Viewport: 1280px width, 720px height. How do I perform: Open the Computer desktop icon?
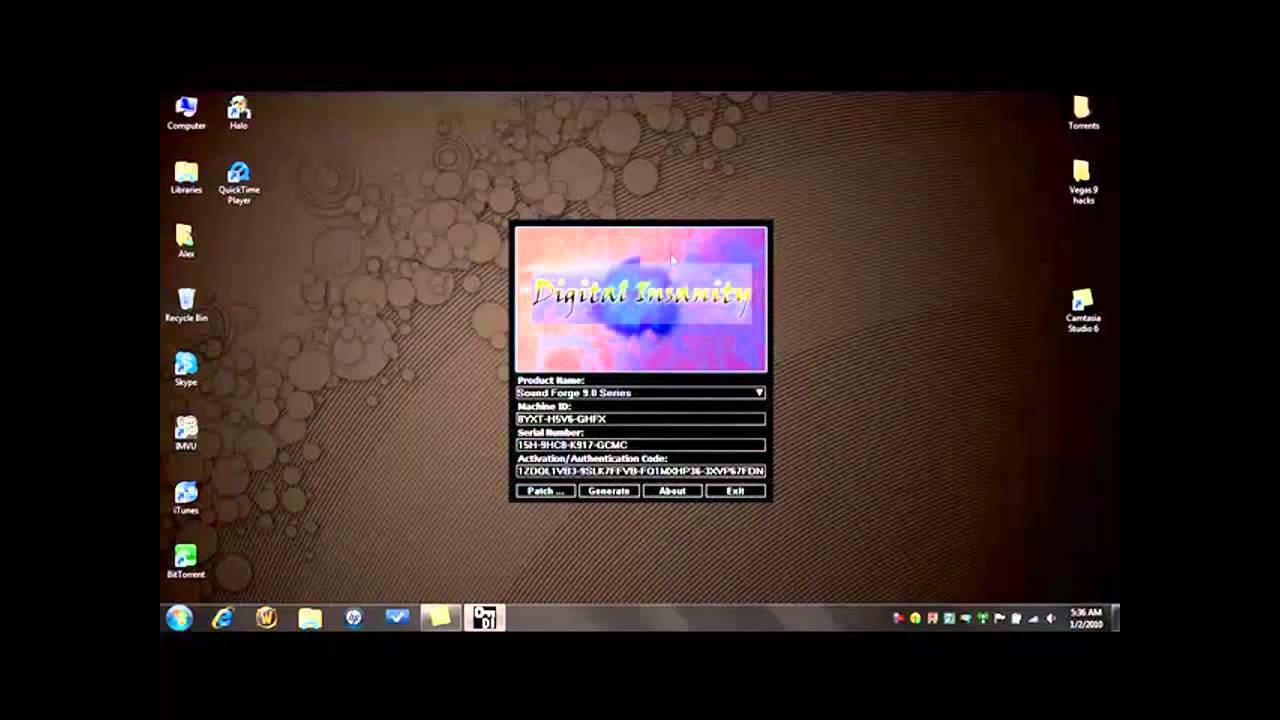pyautogui.click(x=186, y=113)
